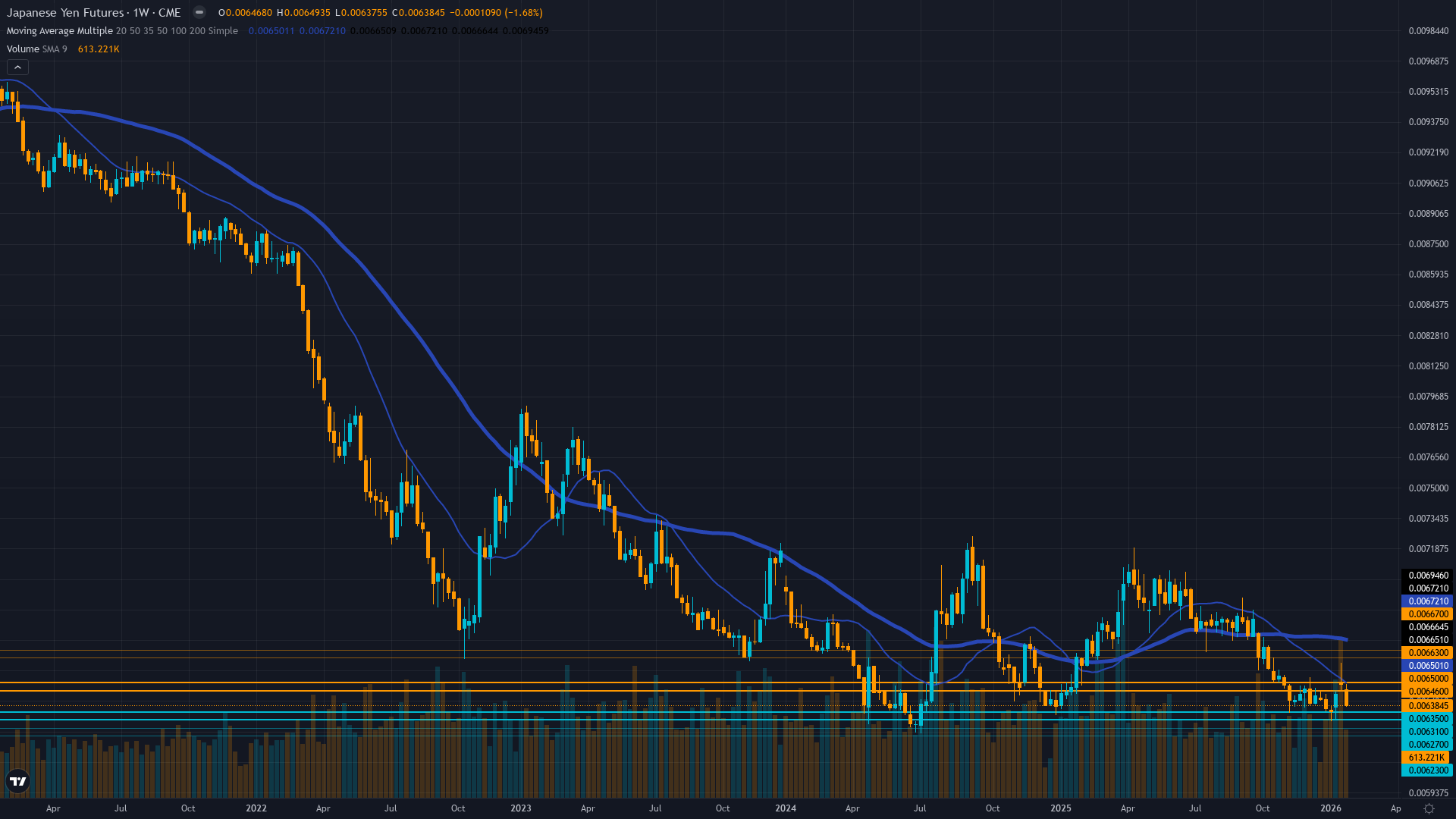Click the orange 0.0066700 price level label
This screenshot has height=819, width=1456.
(1428, 614)
